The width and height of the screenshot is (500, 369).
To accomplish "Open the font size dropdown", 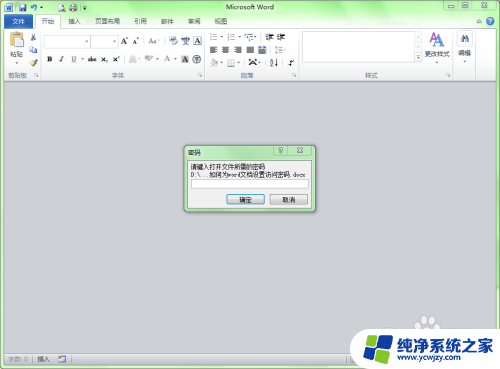I will point(114,41).
